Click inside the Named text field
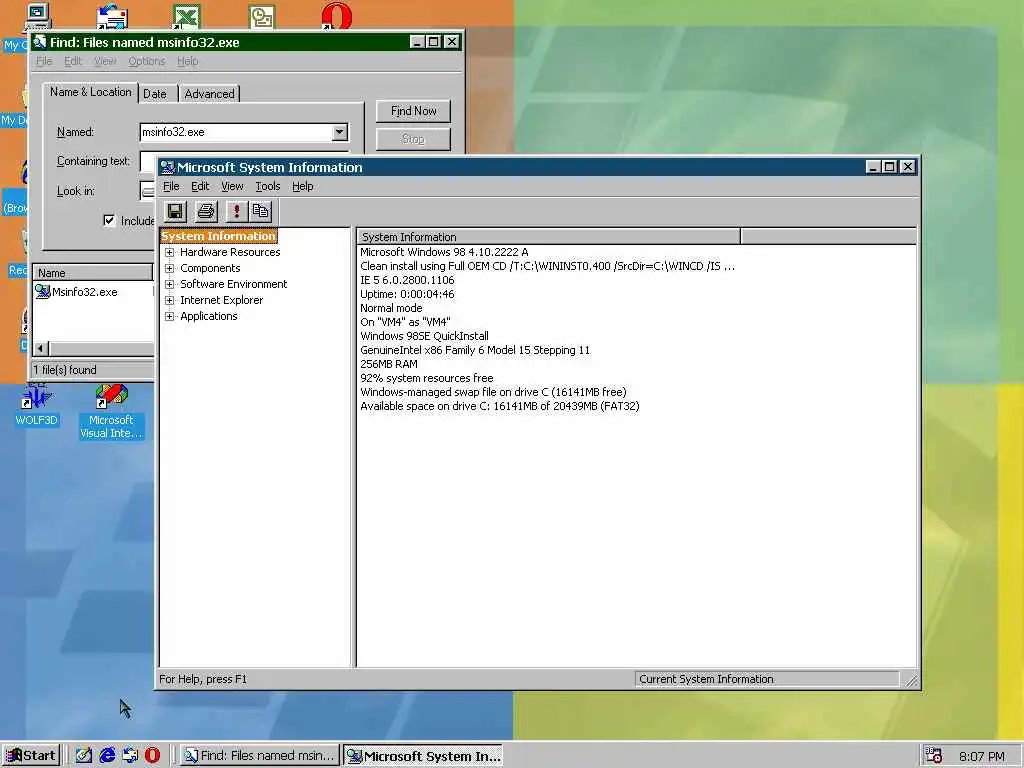 click(236, 132)
